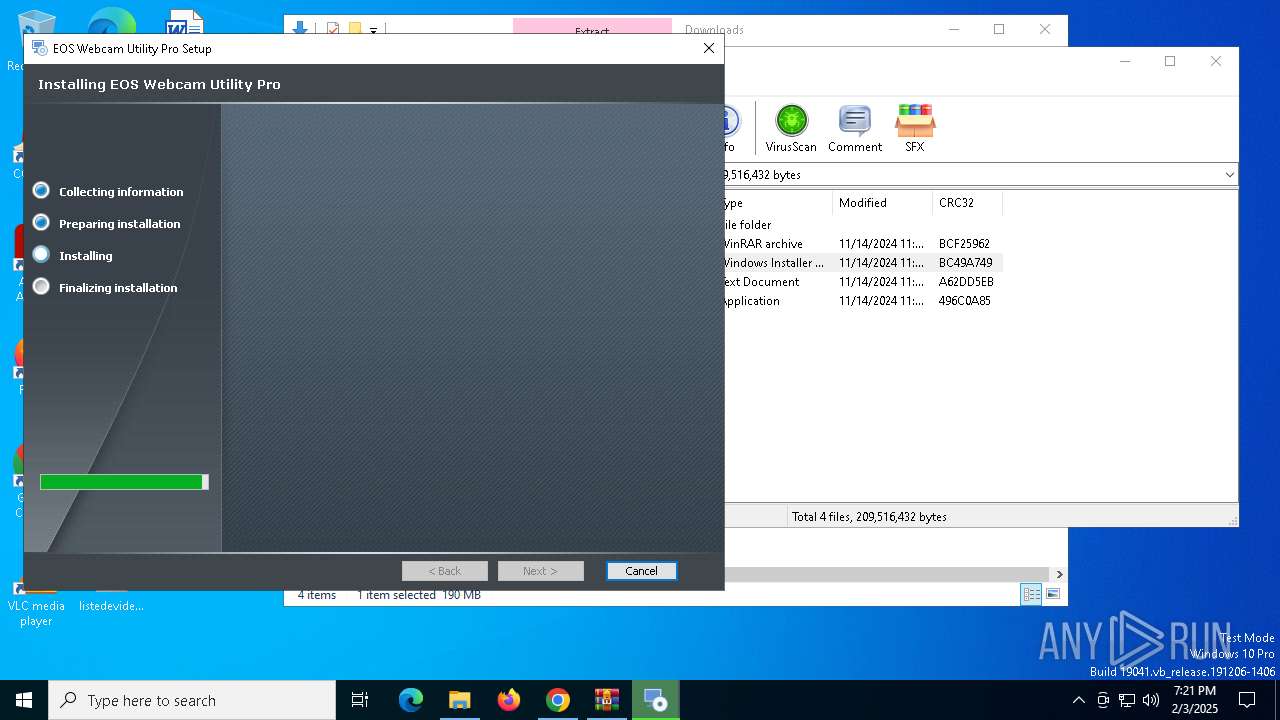Open the Comment tool in WinRAR
The image size is (1280, 720).
pos(854,128)
